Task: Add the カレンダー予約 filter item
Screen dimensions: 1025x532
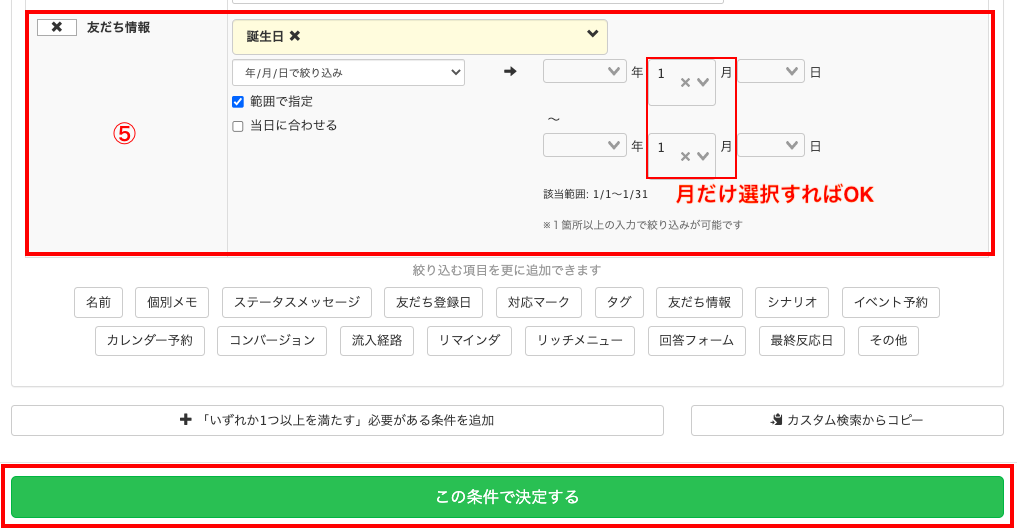Action: pos(150,341)
